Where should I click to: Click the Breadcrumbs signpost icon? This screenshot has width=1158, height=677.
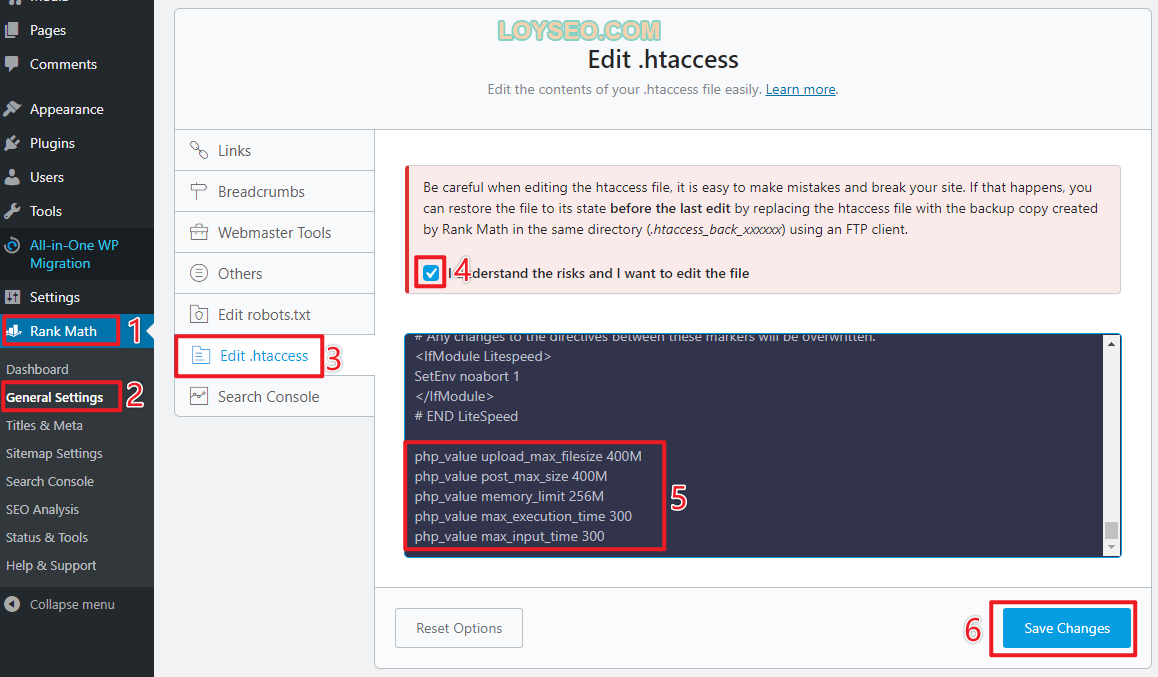coord(199,191)
